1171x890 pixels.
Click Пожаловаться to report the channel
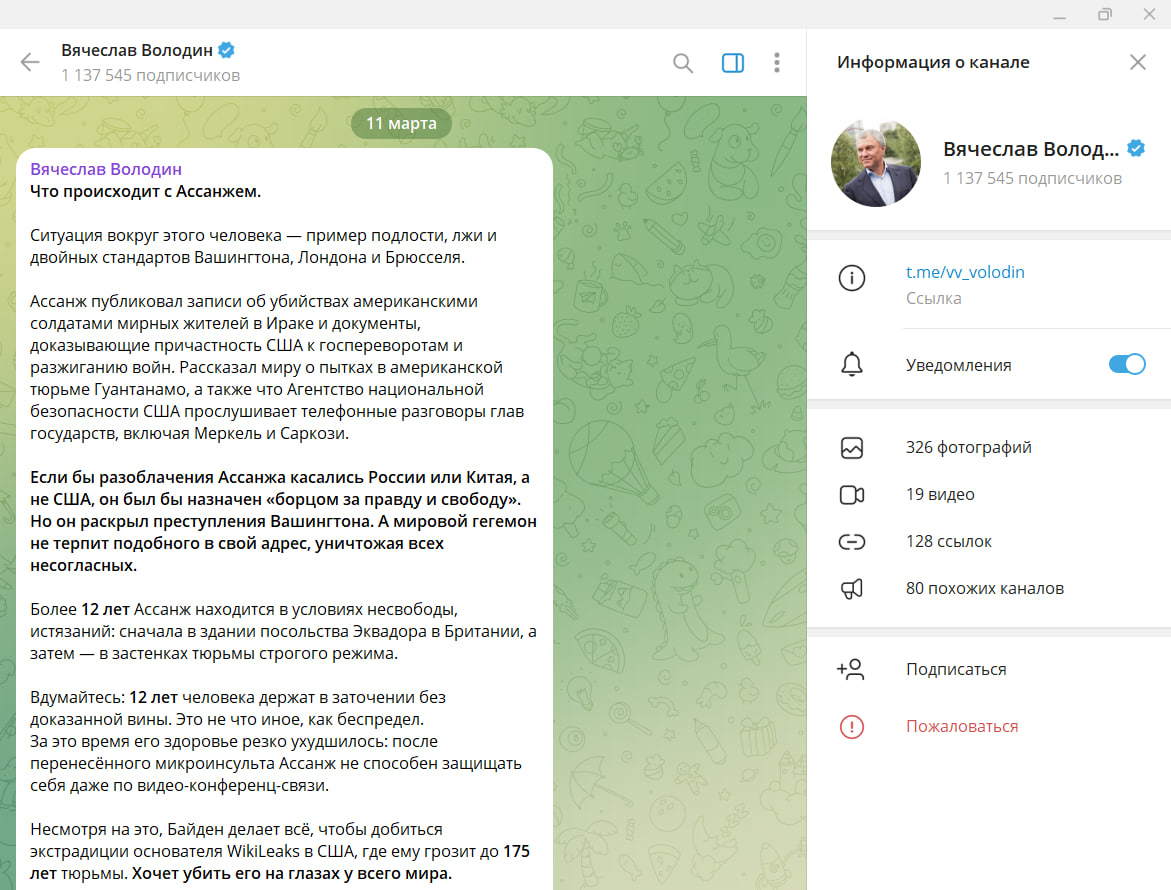click(962, 726)
